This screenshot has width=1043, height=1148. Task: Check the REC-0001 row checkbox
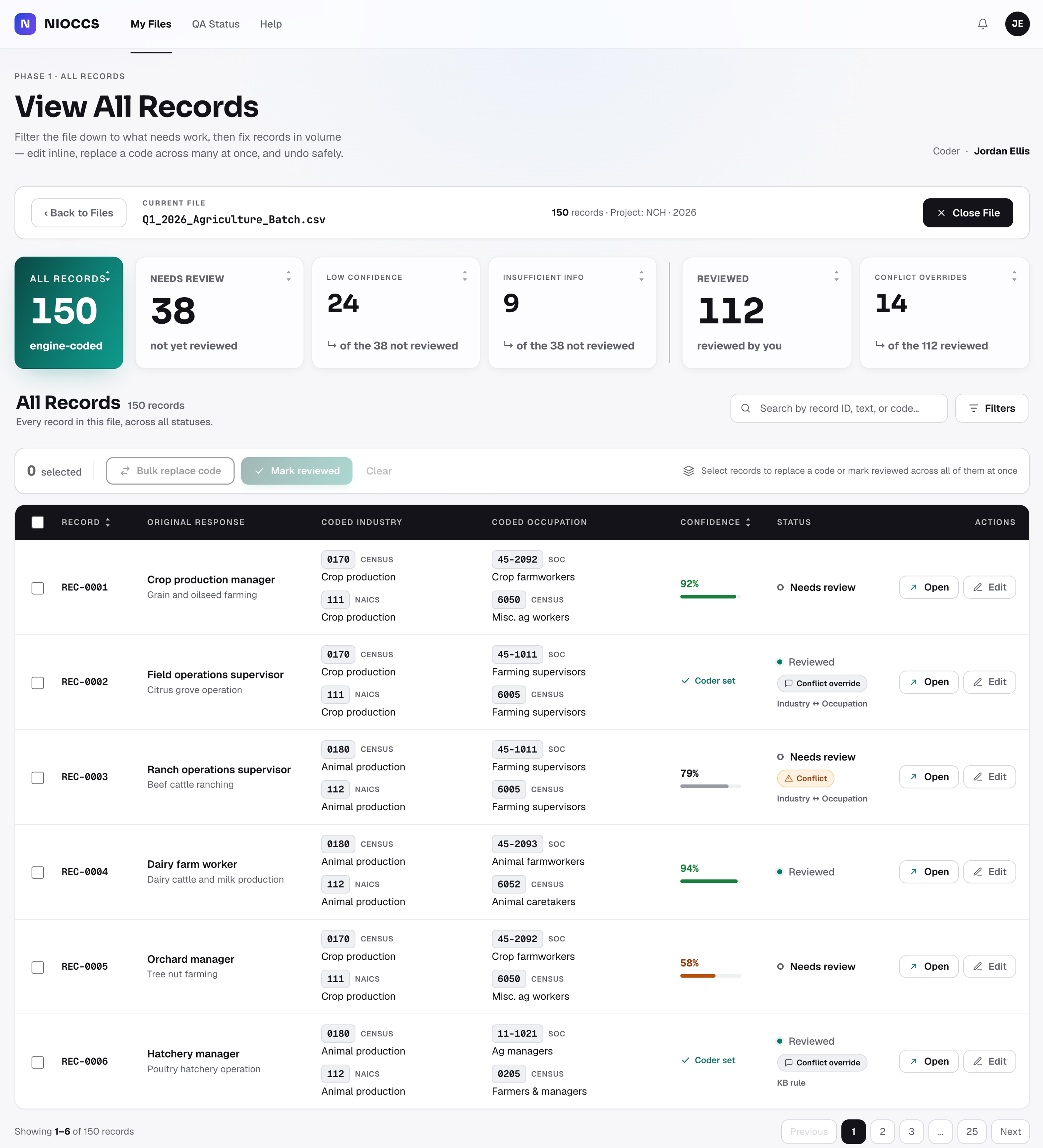(x=38, y=588)
